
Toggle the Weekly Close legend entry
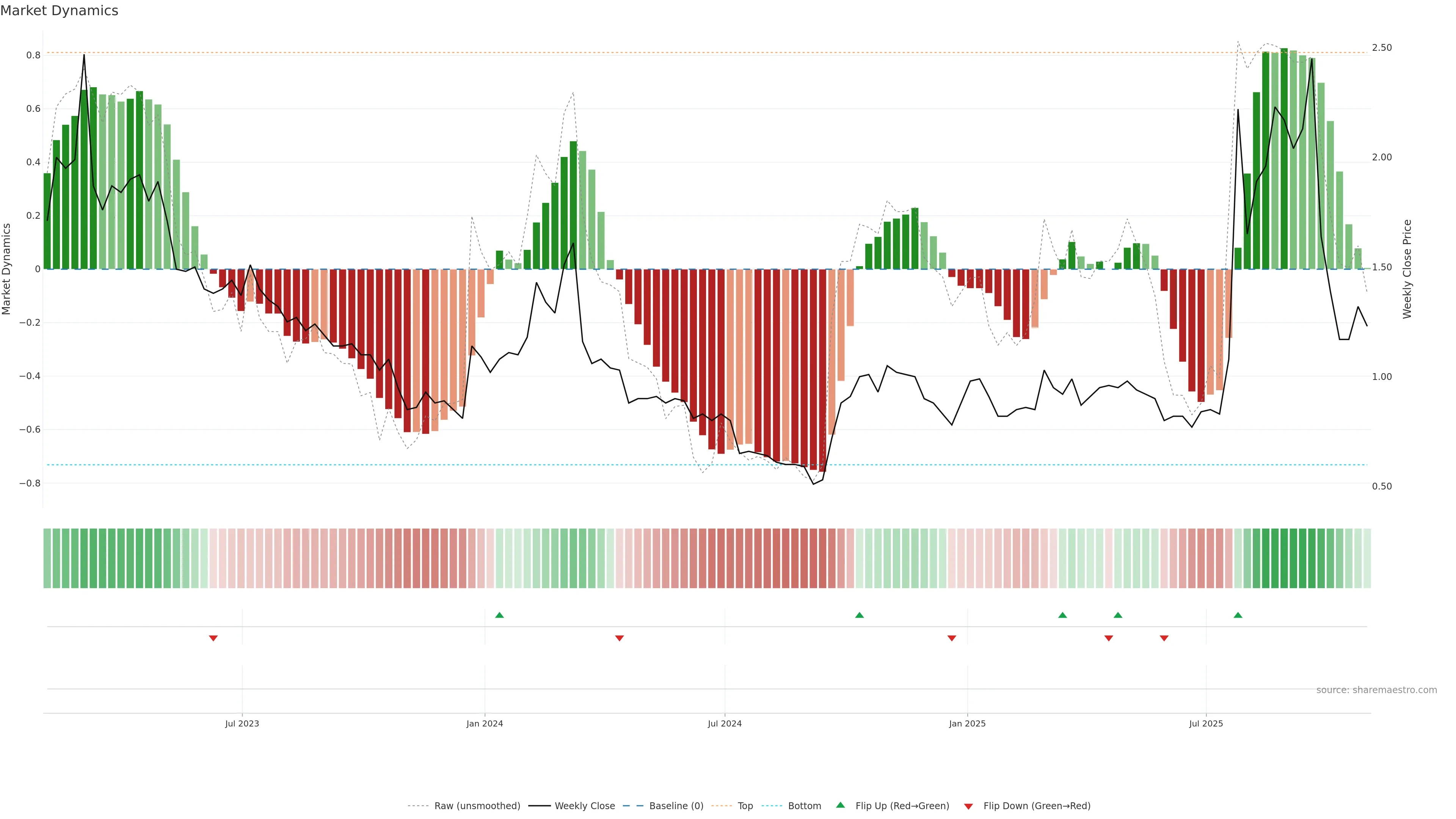click(584, 806)
